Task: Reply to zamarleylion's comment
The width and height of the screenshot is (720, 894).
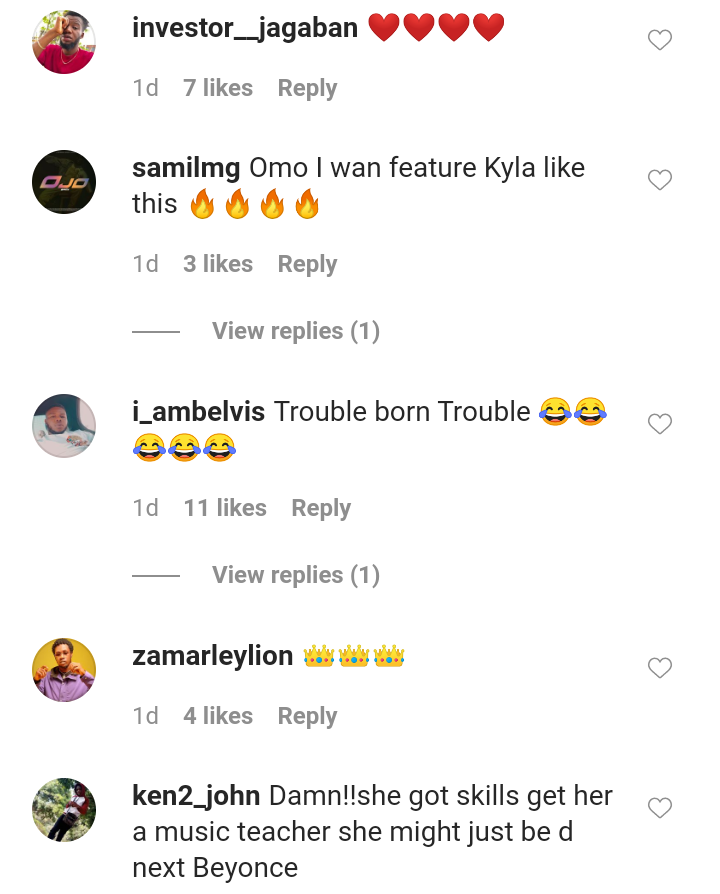Action: click(306, 716)
